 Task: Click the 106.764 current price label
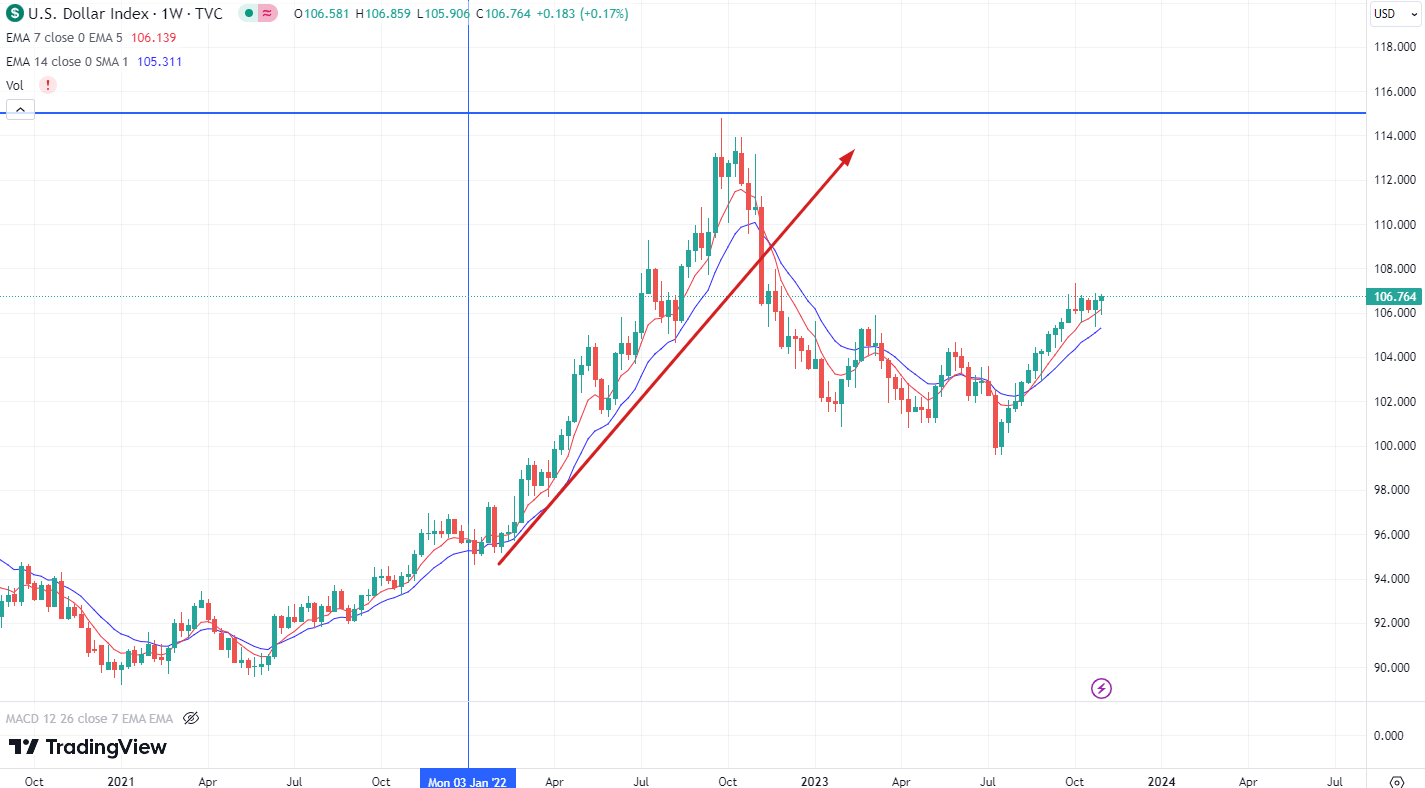tap(1395, 296)
